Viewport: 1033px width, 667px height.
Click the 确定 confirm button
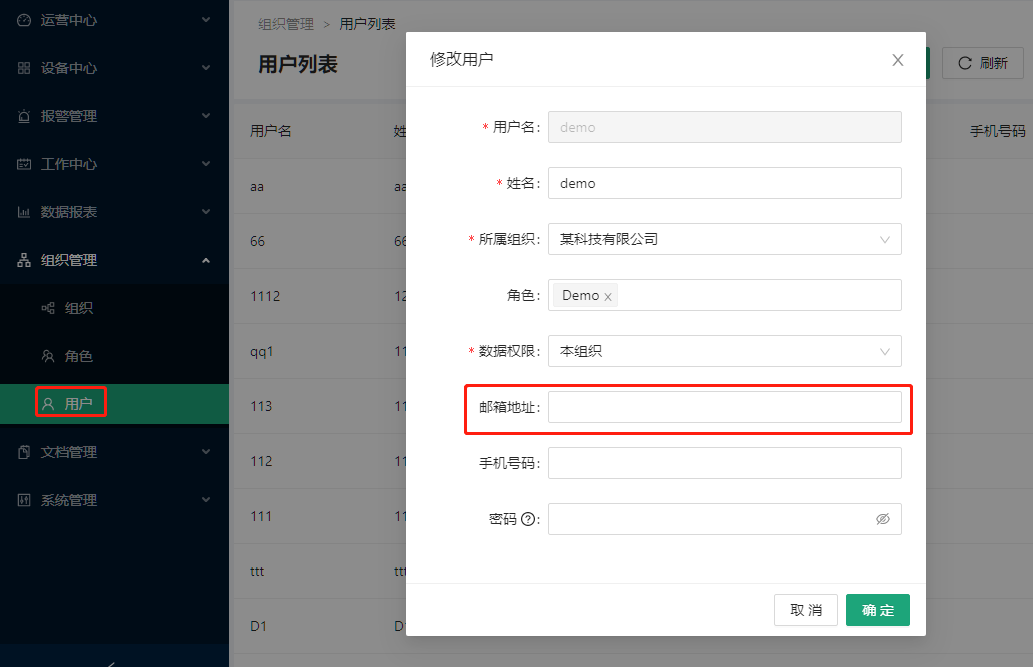[x=877, y=610]
